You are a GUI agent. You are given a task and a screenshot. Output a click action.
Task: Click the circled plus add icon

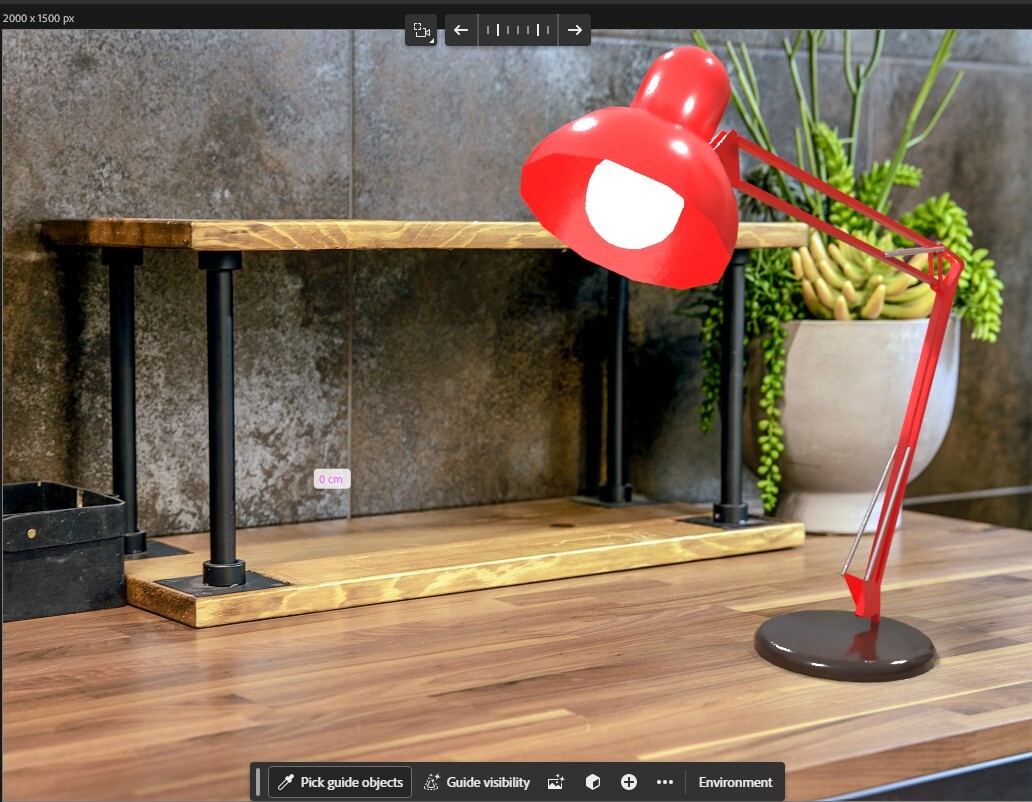click(629, 782)
